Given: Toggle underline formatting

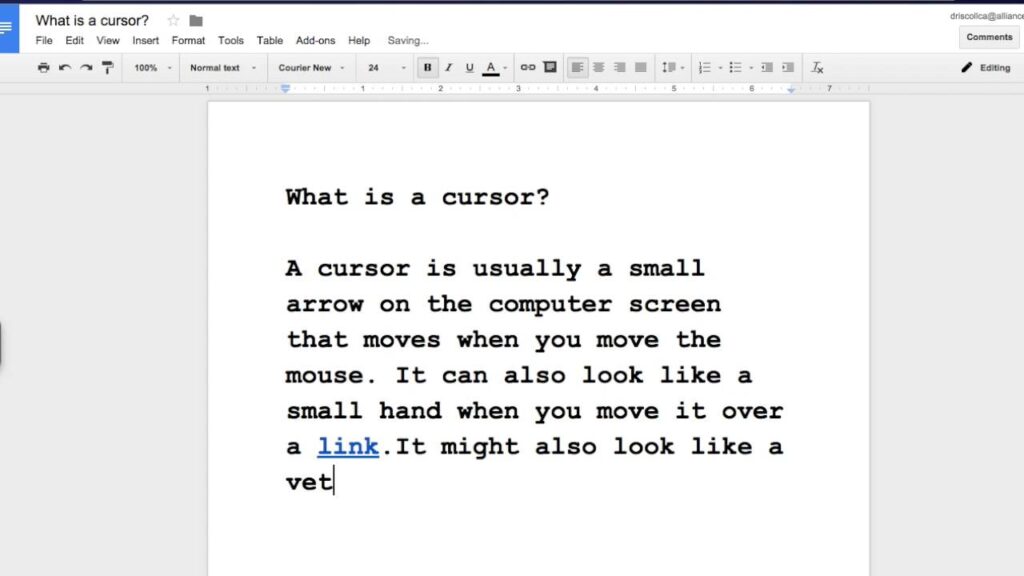Looking at the screenshot, I should (x=469, y=67).
